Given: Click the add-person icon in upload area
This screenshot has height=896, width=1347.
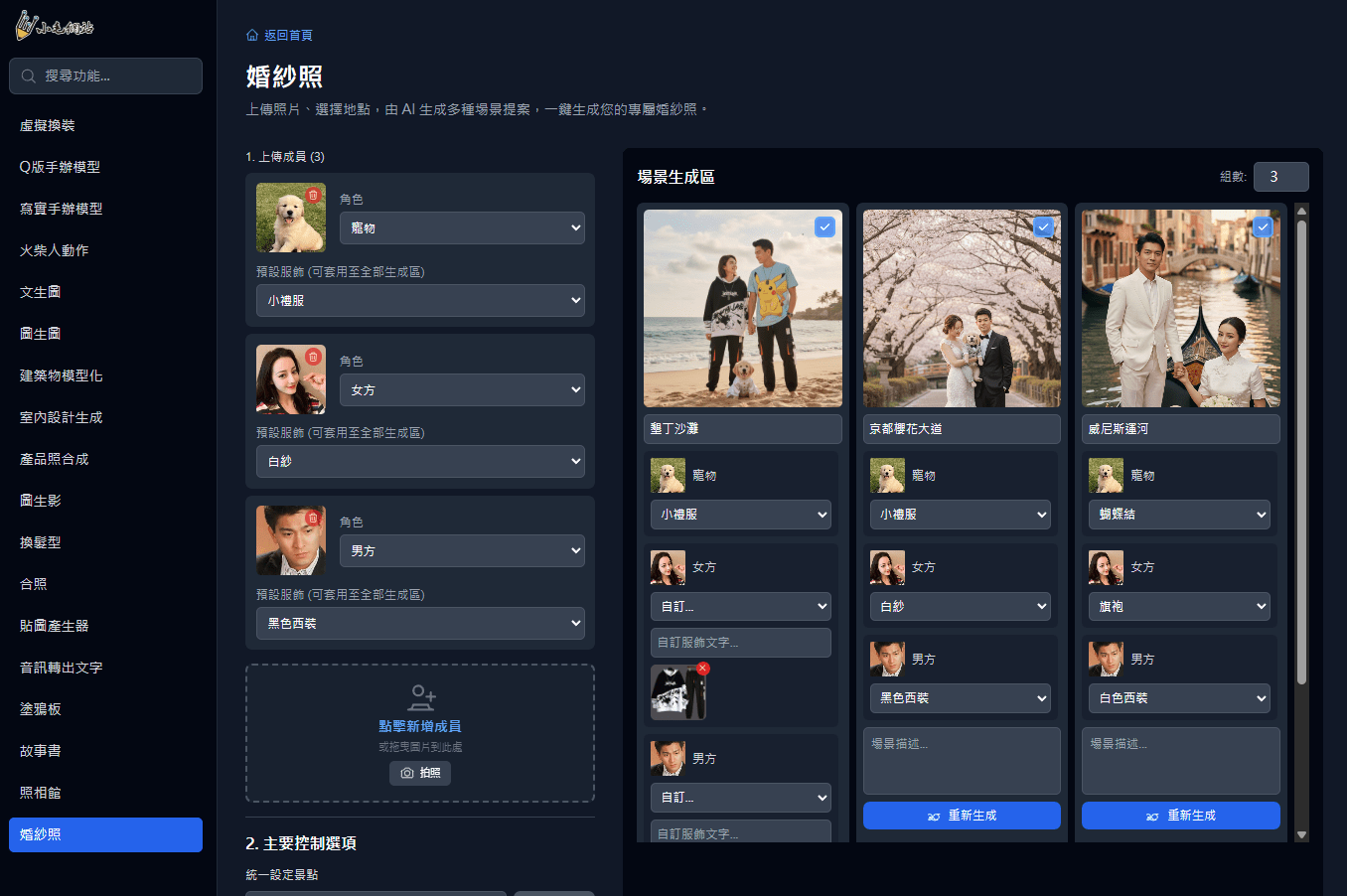Looking at the screenshot, I should (421, 697).
